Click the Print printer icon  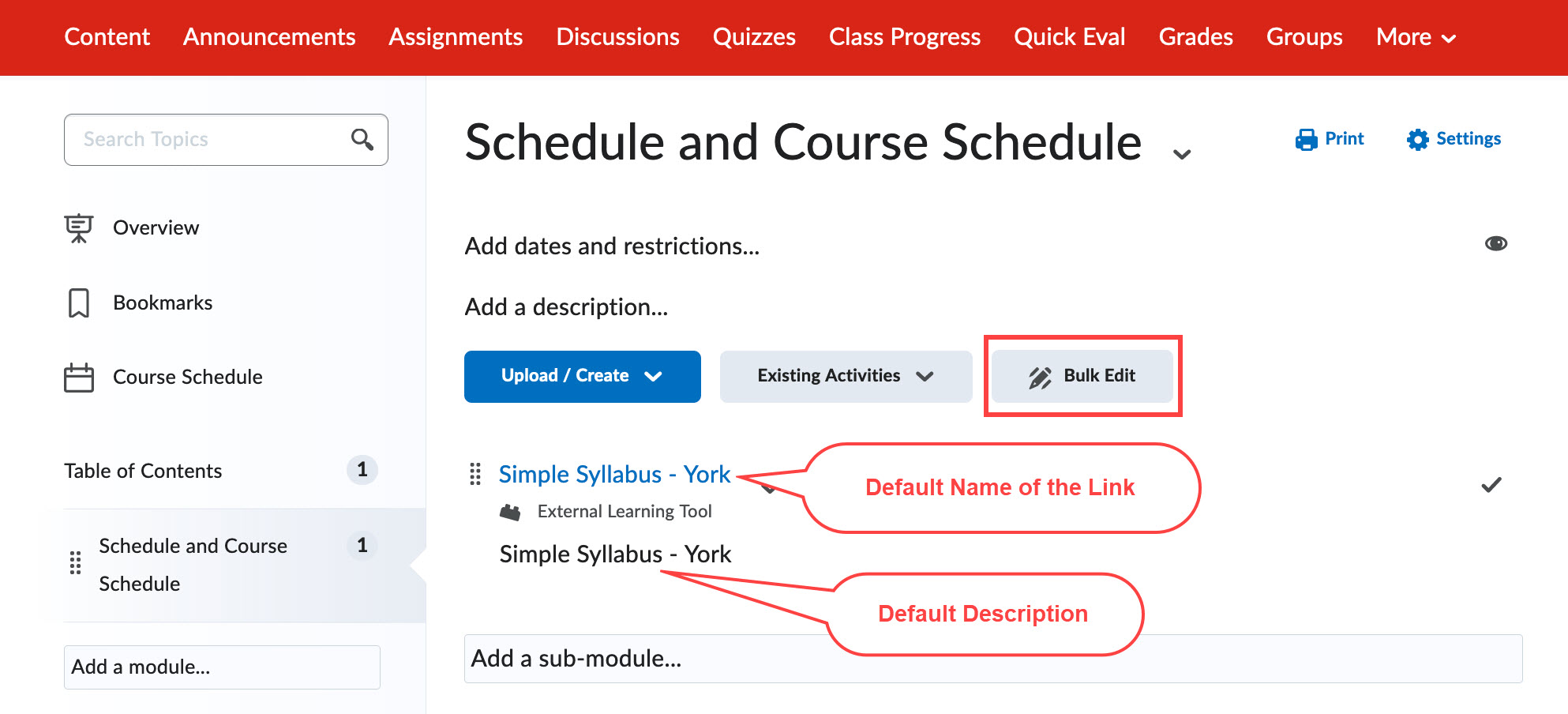pos(1307,140)
